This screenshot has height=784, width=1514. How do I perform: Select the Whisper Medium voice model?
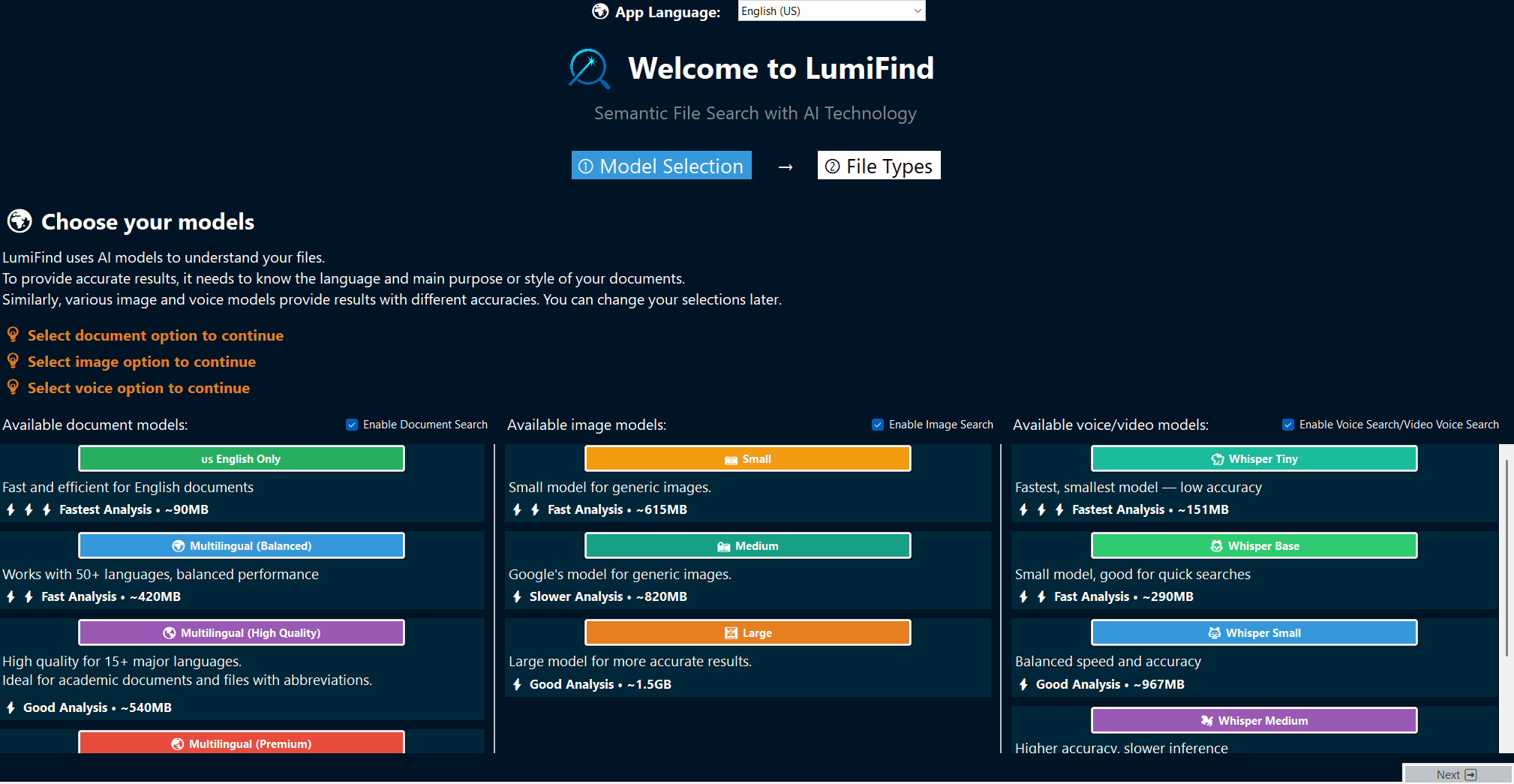click(1254, 720)
